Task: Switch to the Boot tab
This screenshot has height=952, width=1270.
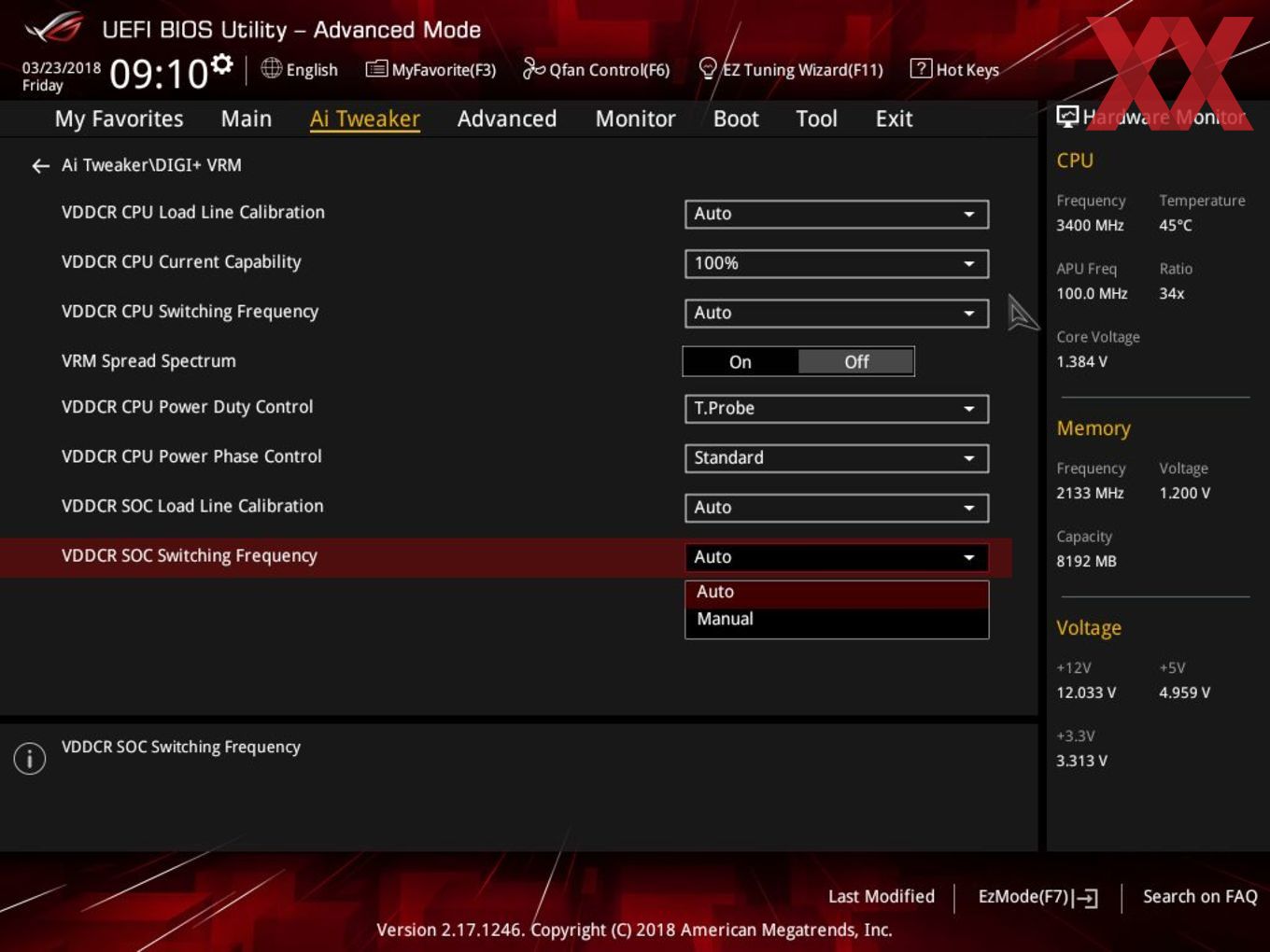Action: coord(736,119)
